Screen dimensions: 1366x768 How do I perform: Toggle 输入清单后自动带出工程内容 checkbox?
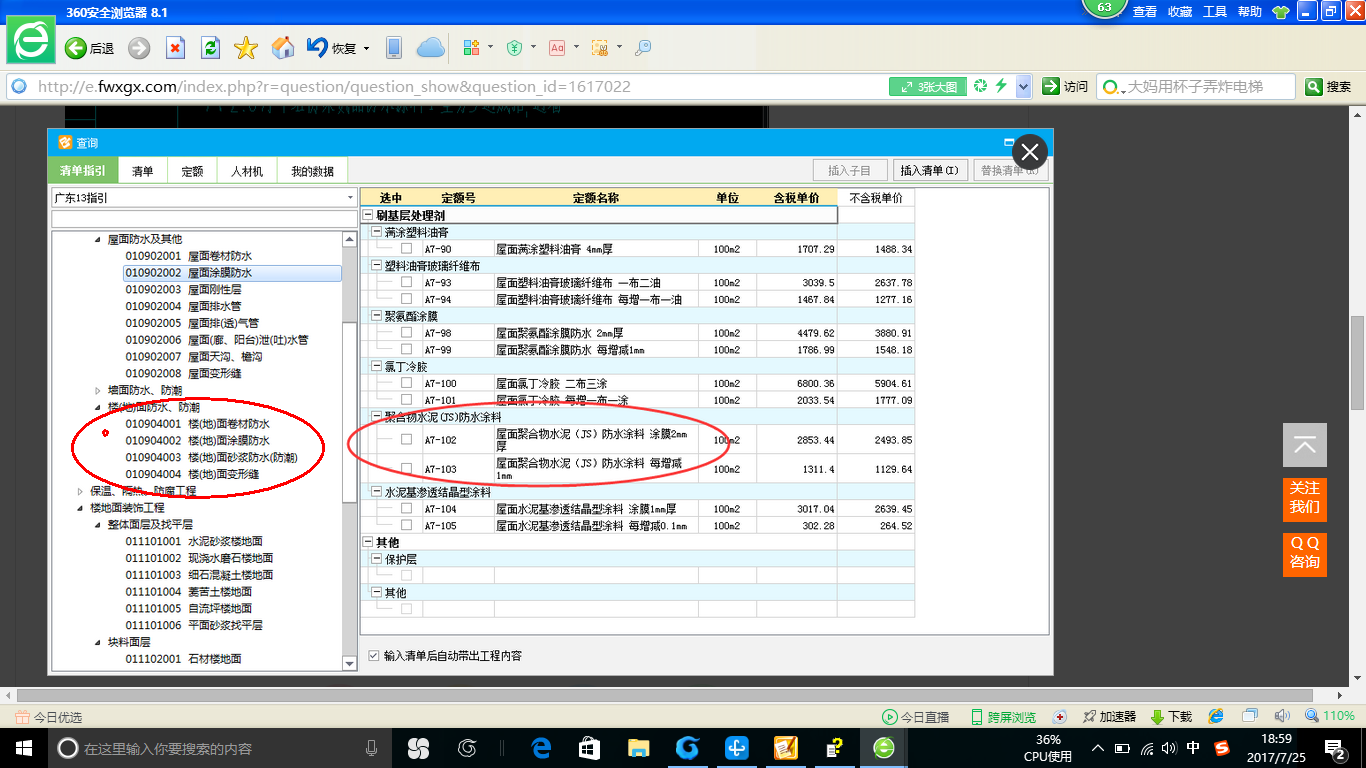pyautogui.click(x=374, y=656)
